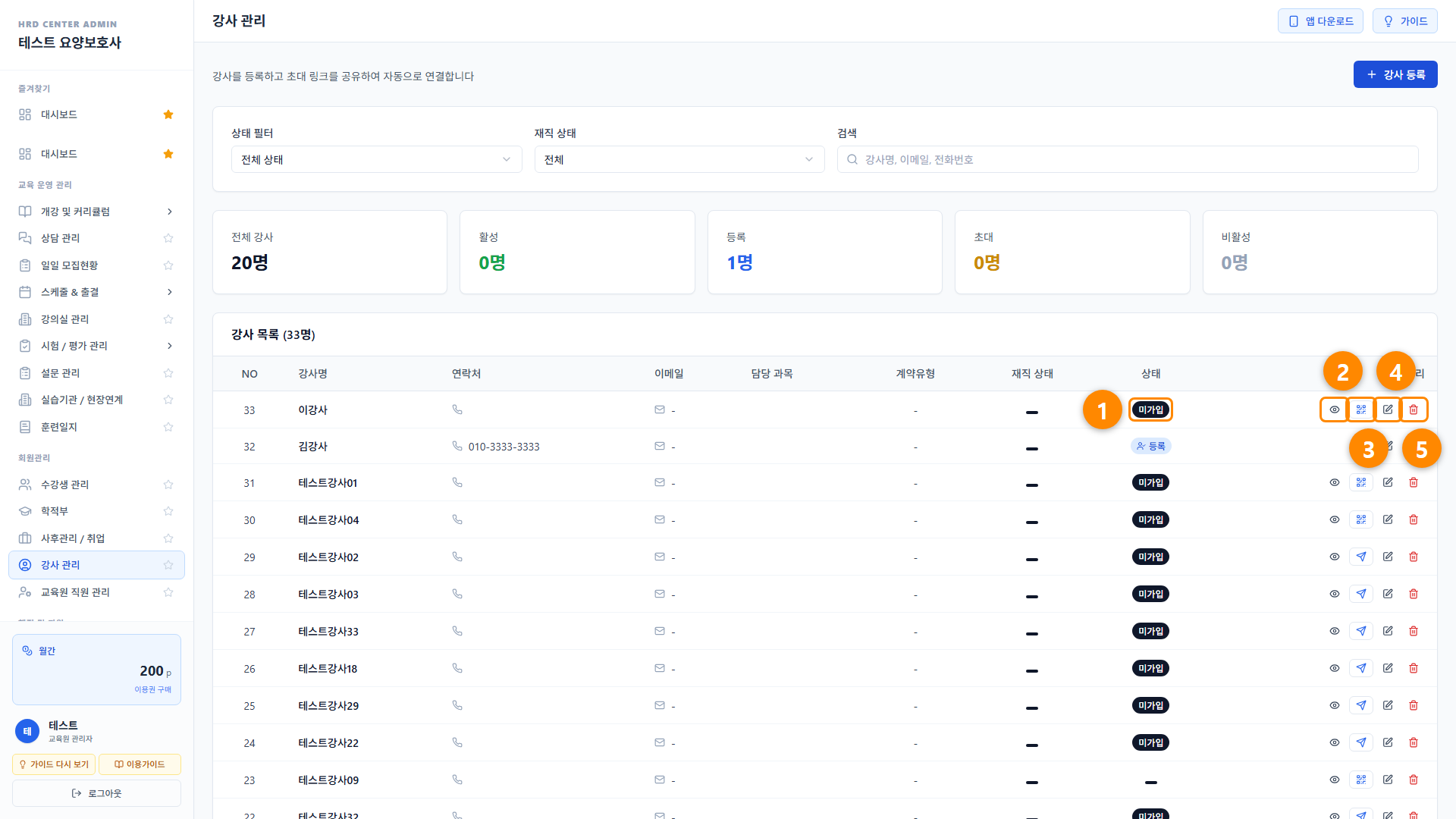Send invite to 테스트강사22
Screen dimensions: 1456x819
1361,742
